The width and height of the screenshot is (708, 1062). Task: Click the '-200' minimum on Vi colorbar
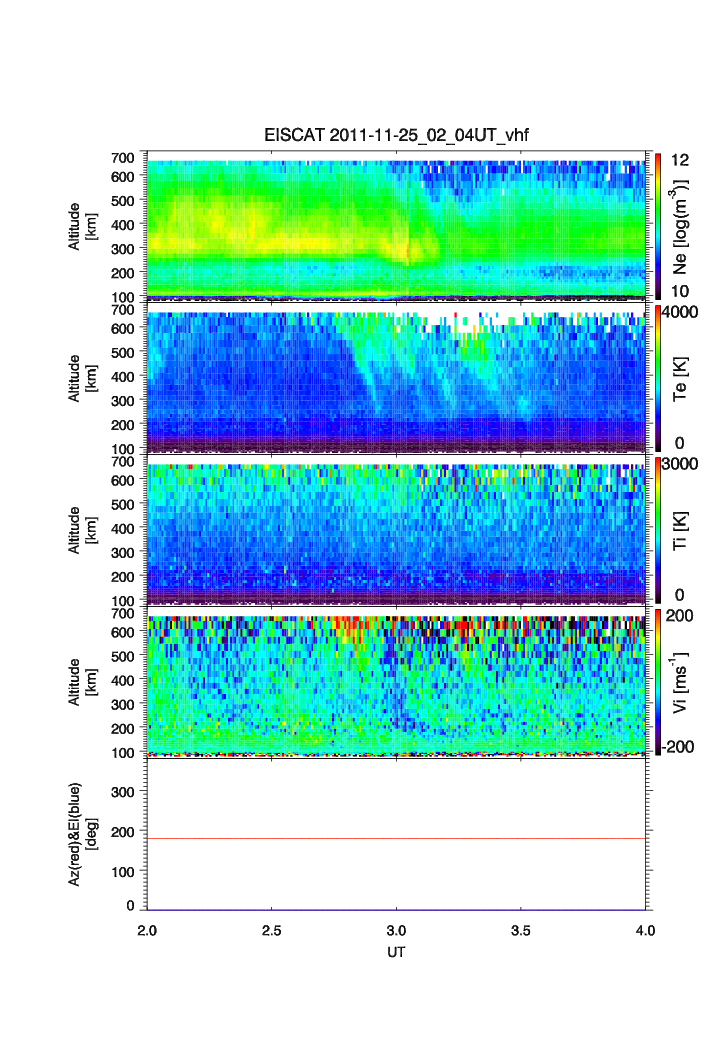tap(678, 747)
